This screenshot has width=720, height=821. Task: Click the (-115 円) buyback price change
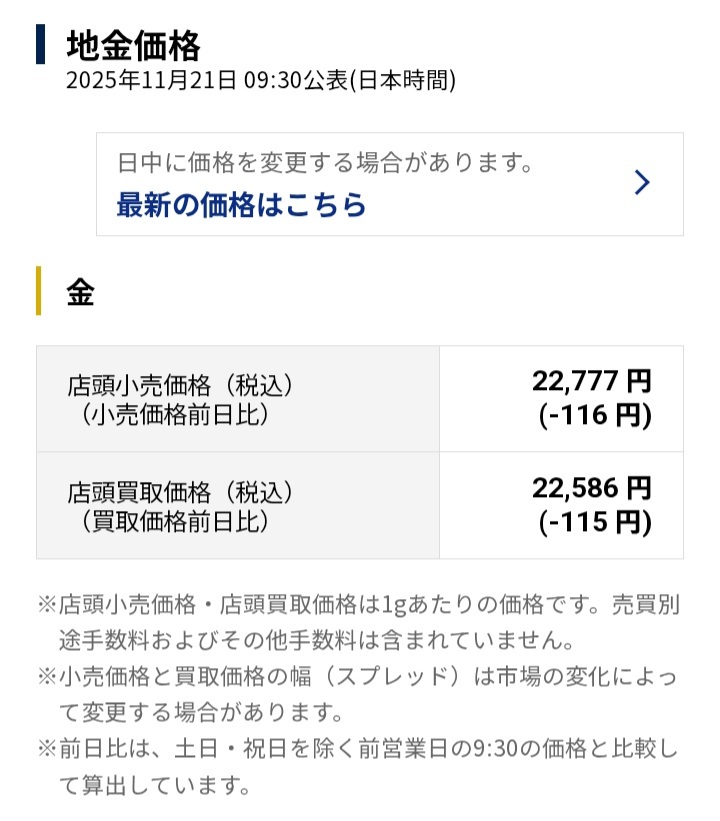coord(594,521)
